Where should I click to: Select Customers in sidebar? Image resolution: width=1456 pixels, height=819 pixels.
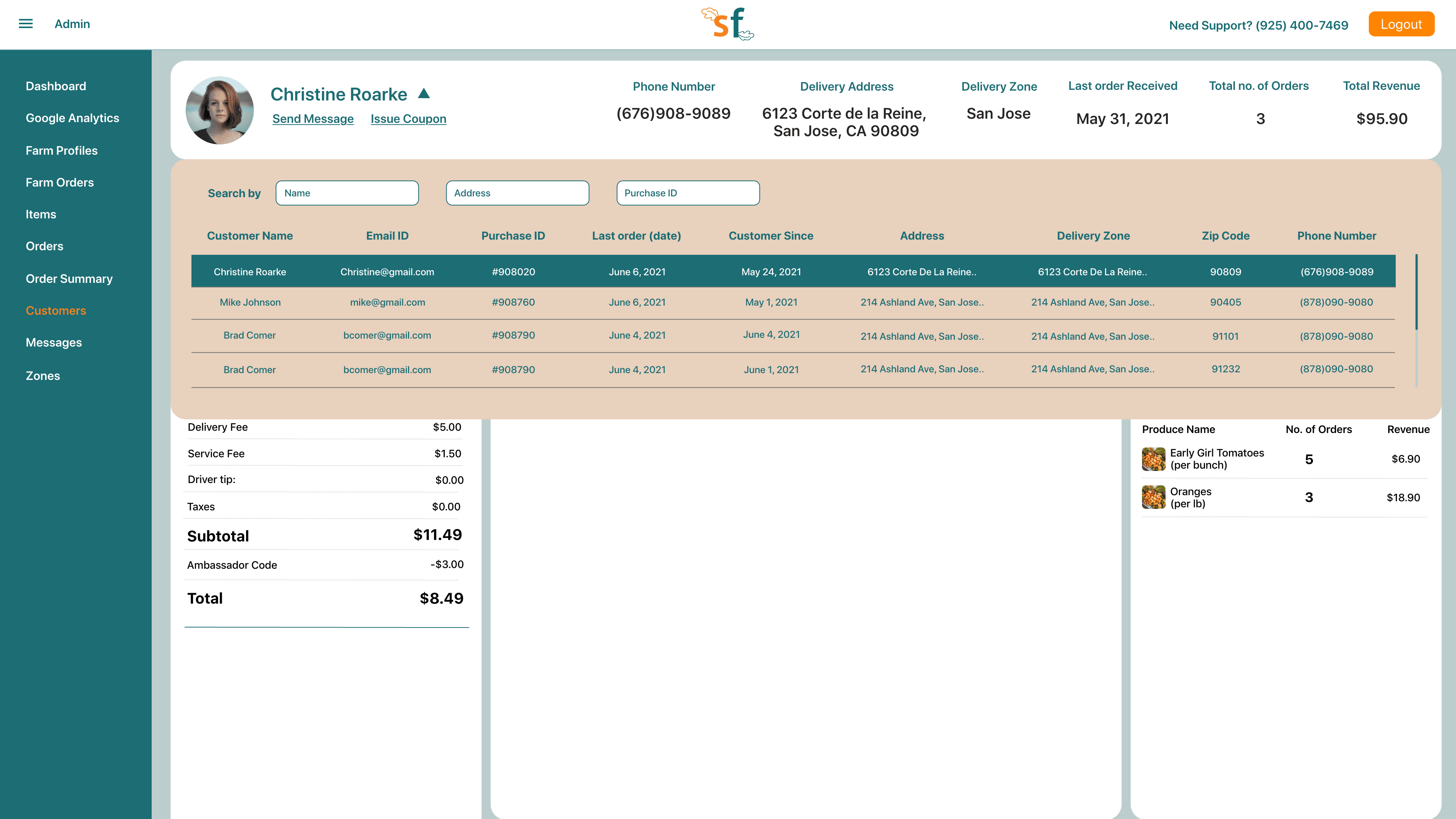(x=56, y=311)
